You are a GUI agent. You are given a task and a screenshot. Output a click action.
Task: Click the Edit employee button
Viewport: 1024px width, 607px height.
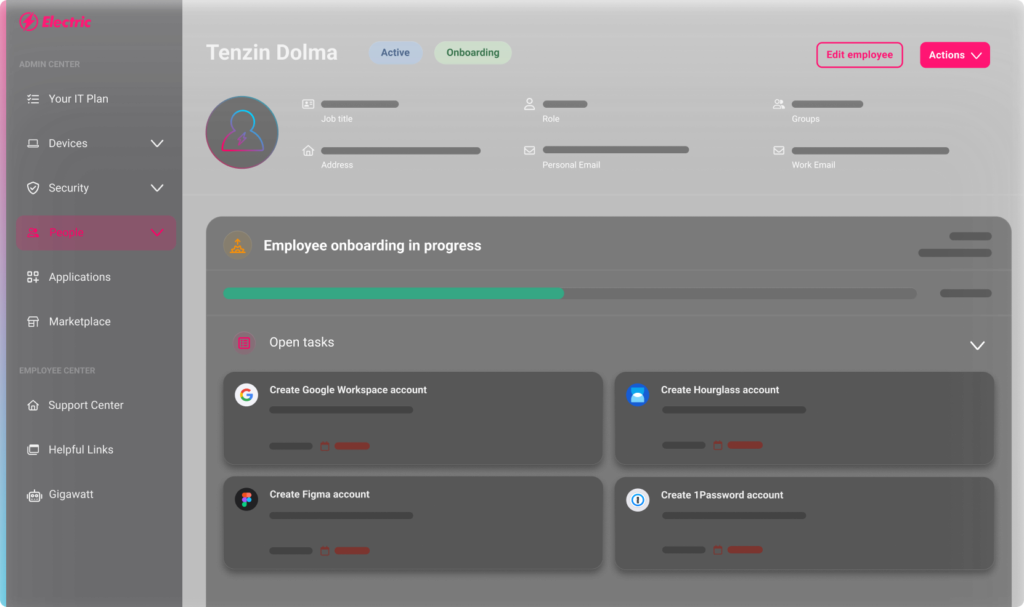pyautogui.click(x=859, y=55)
